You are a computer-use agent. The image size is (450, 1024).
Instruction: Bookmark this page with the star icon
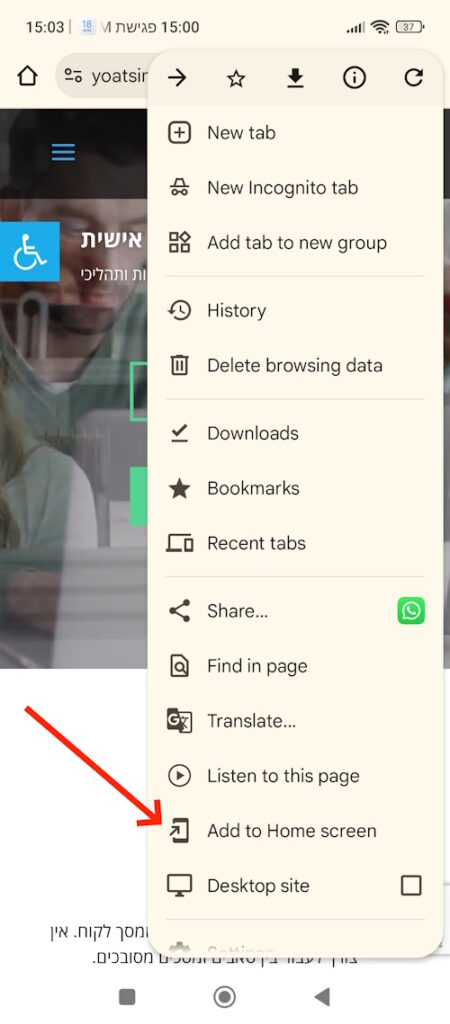pyautogui.click(x=236, y=79)
